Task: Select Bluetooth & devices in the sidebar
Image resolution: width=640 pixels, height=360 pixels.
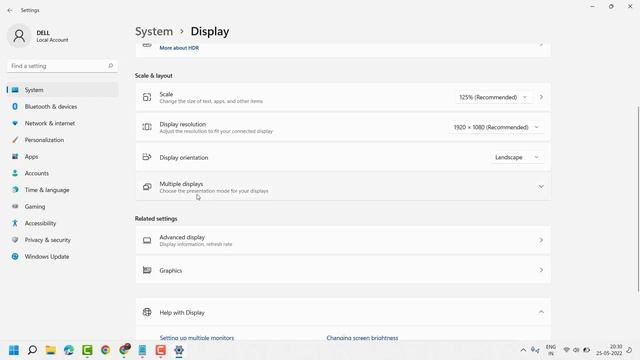Action: tap(62, 107)
